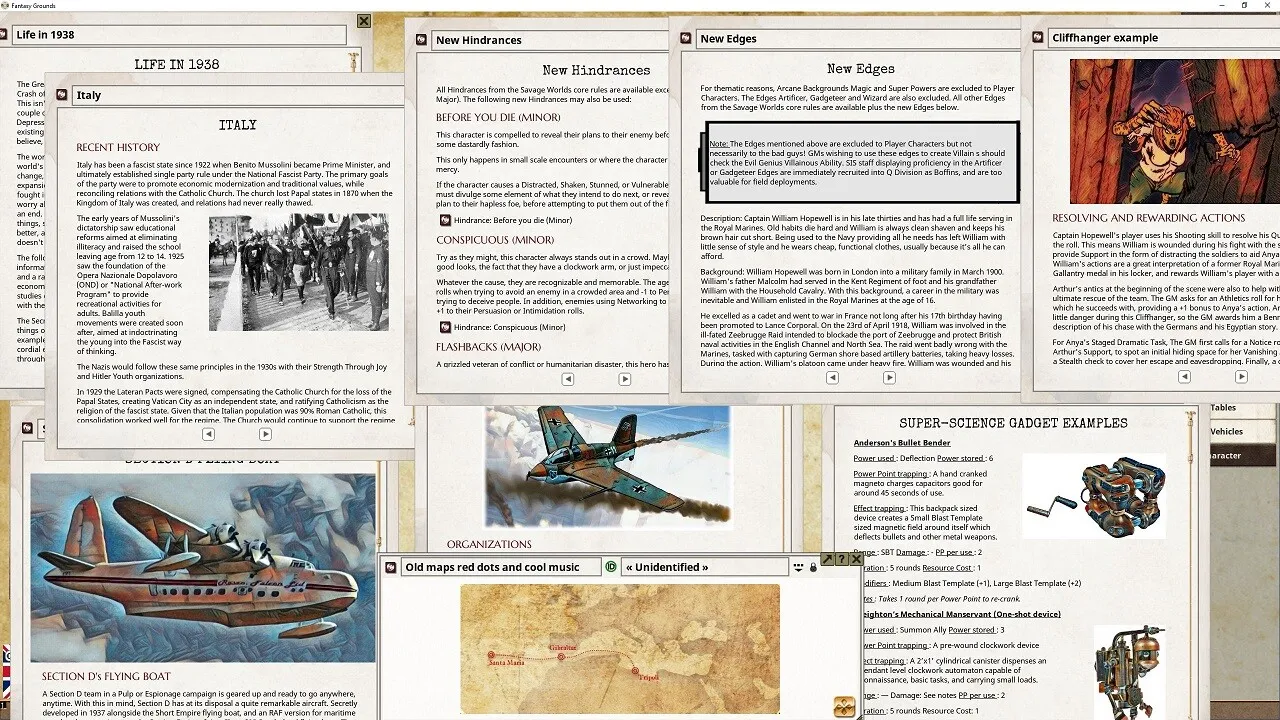Click the grey Note box in New Edges
This screenshot has width=1280, height=720.
tap(862, 162)
